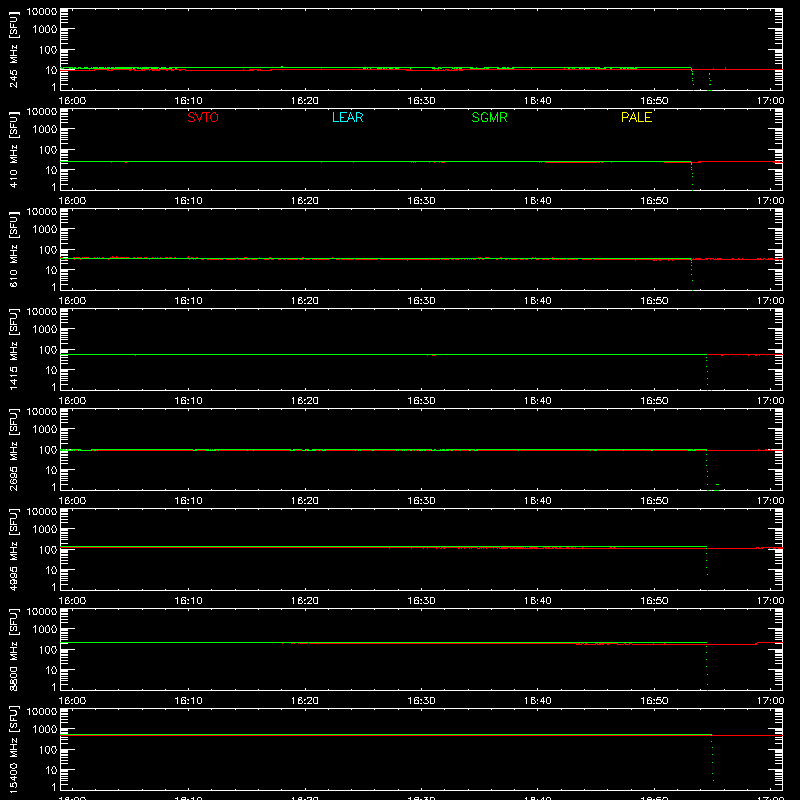800x800 pixels.
Task: Click 16:10 tick label under 610 MHz plot
Action: click(188, 301)
